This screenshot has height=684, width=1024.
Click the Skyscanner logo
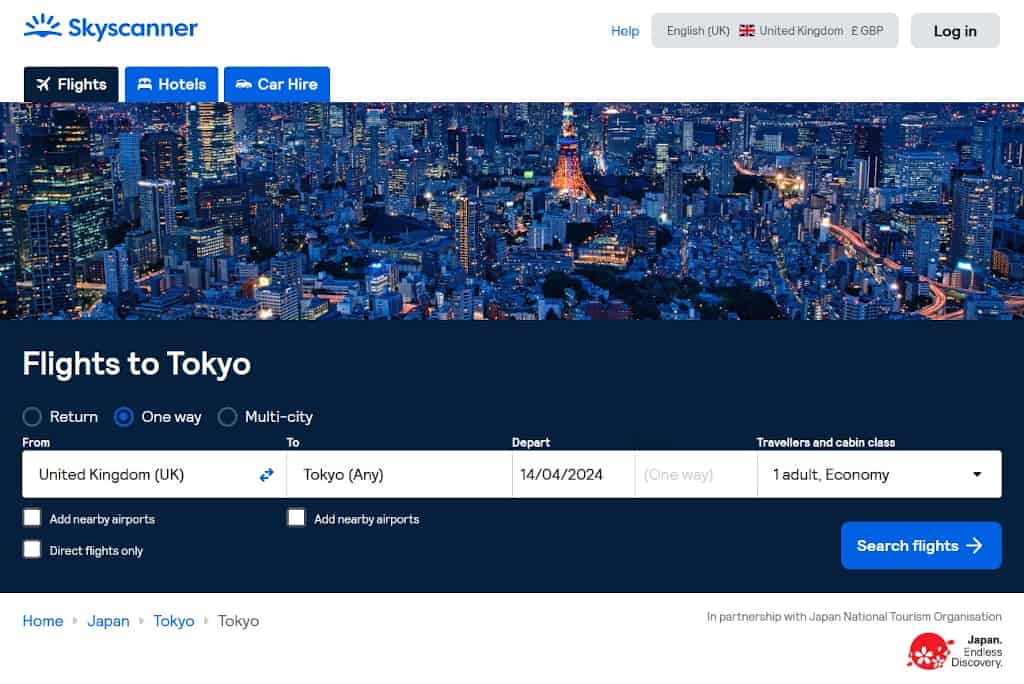(111, 28)
